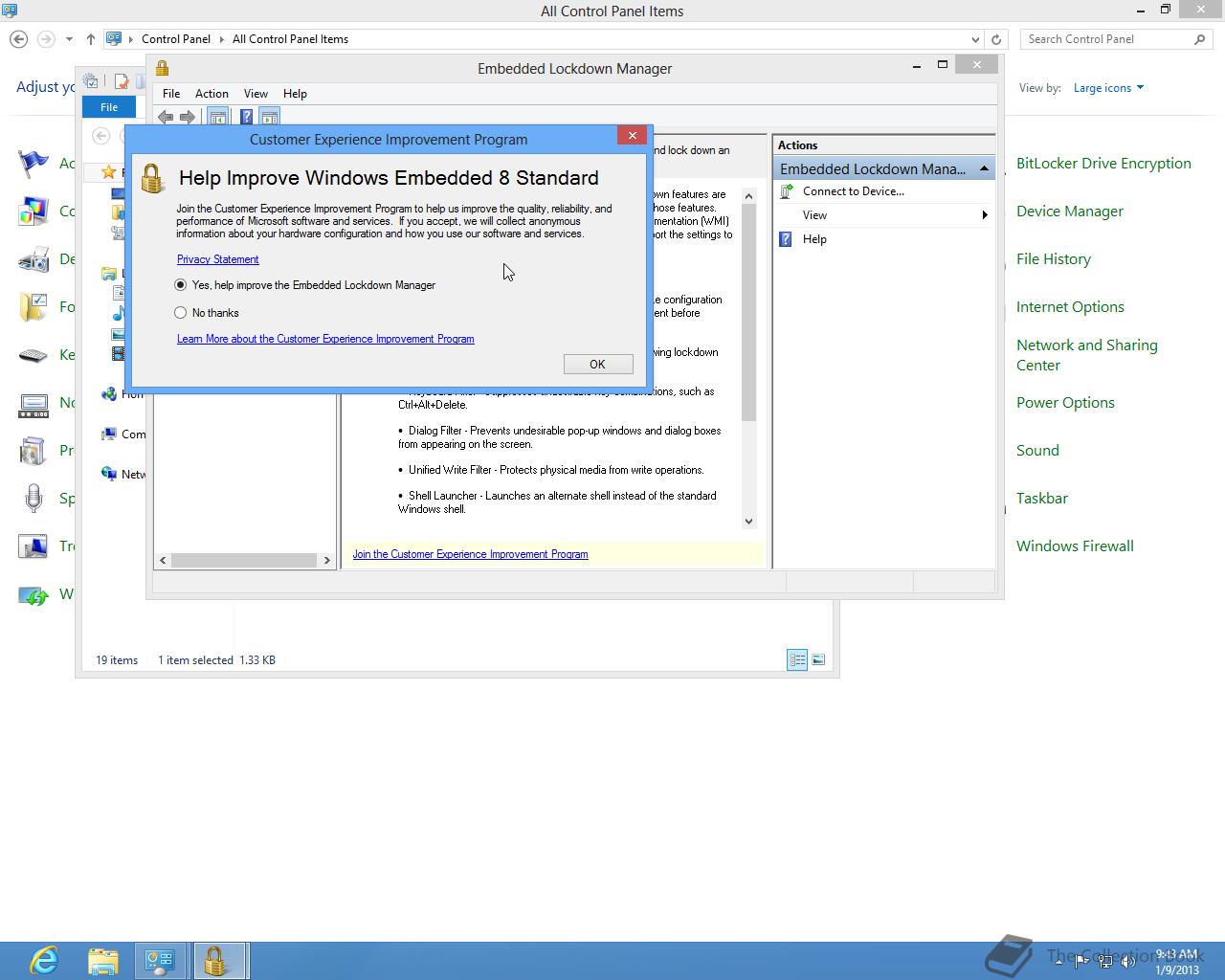Open BitLocker Drive Encryption
The height and width of the screenshot is (980, 1225).
click(1103, 164)
